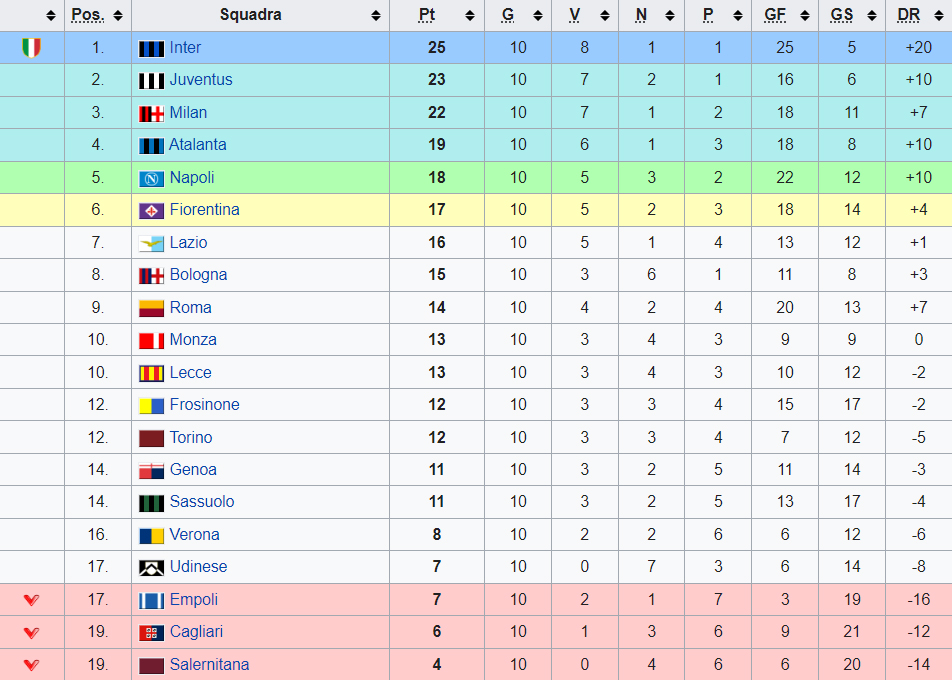Viewport: 952px width, 680px height.
Task: Click the Napoli crest icon
Action: click(x=151, y=178)
